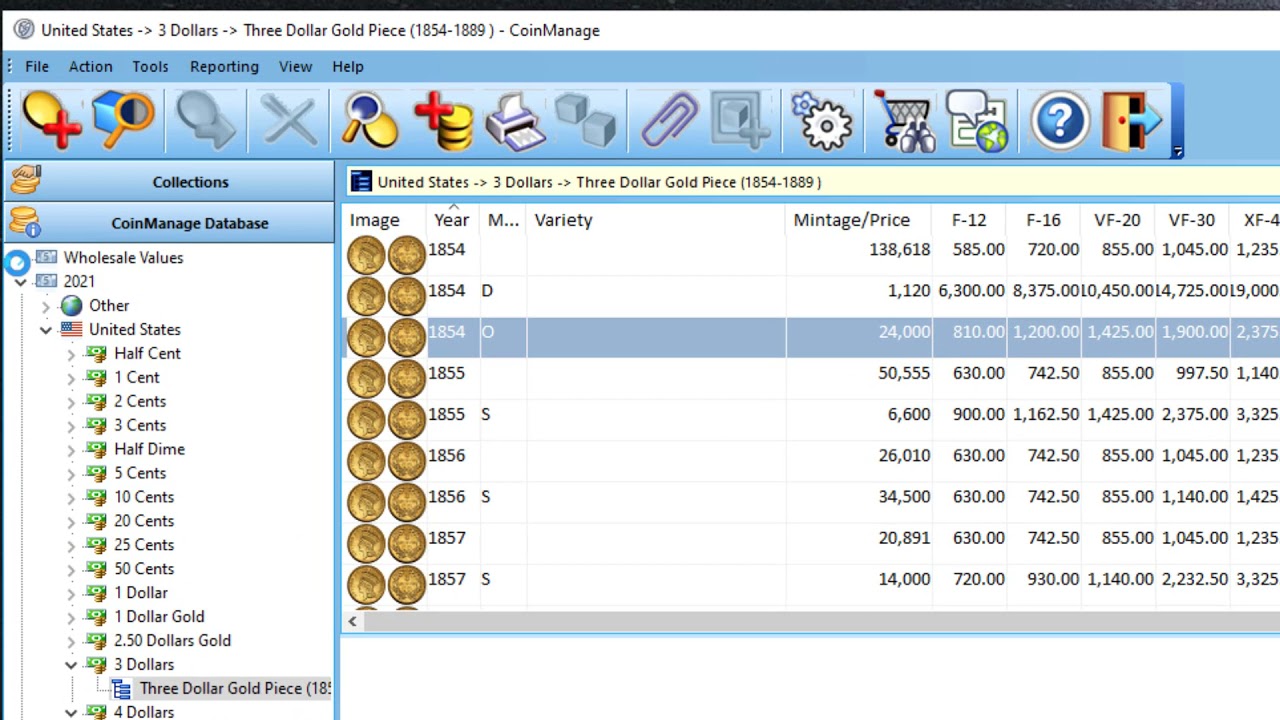The height and width of the screenshot is (720, 1280).
Task: Open the Tools menu
Action: point(150,66)
